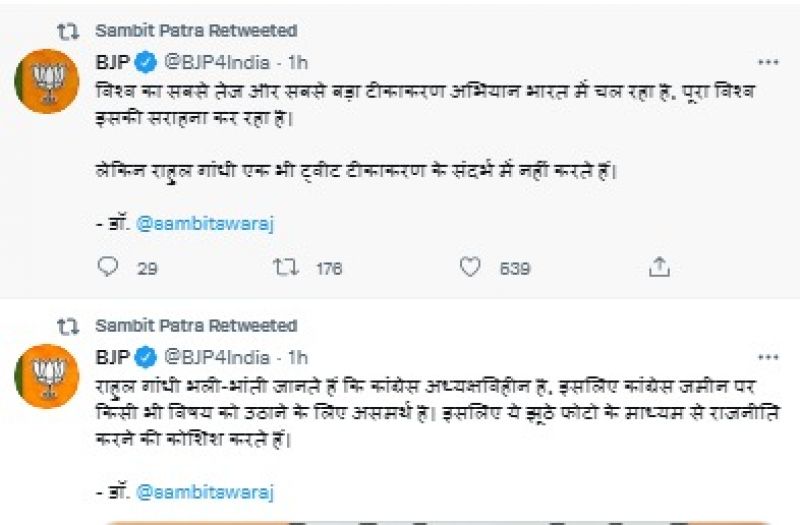Click the BJP name on second tweet
This screenshot has width=800, height=525.
pos(112,357)
